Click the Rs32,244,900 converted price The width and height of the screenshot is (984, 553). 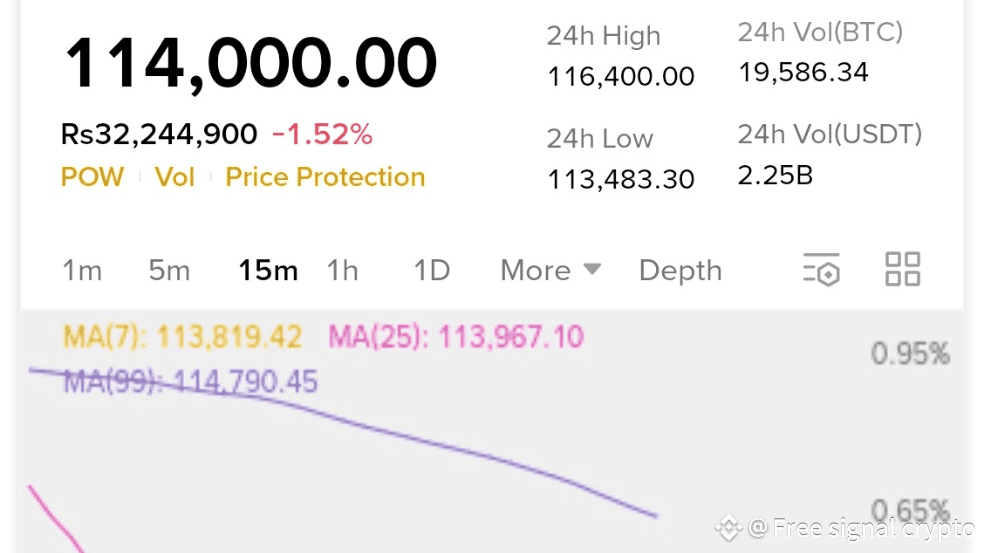pos(159,134)
